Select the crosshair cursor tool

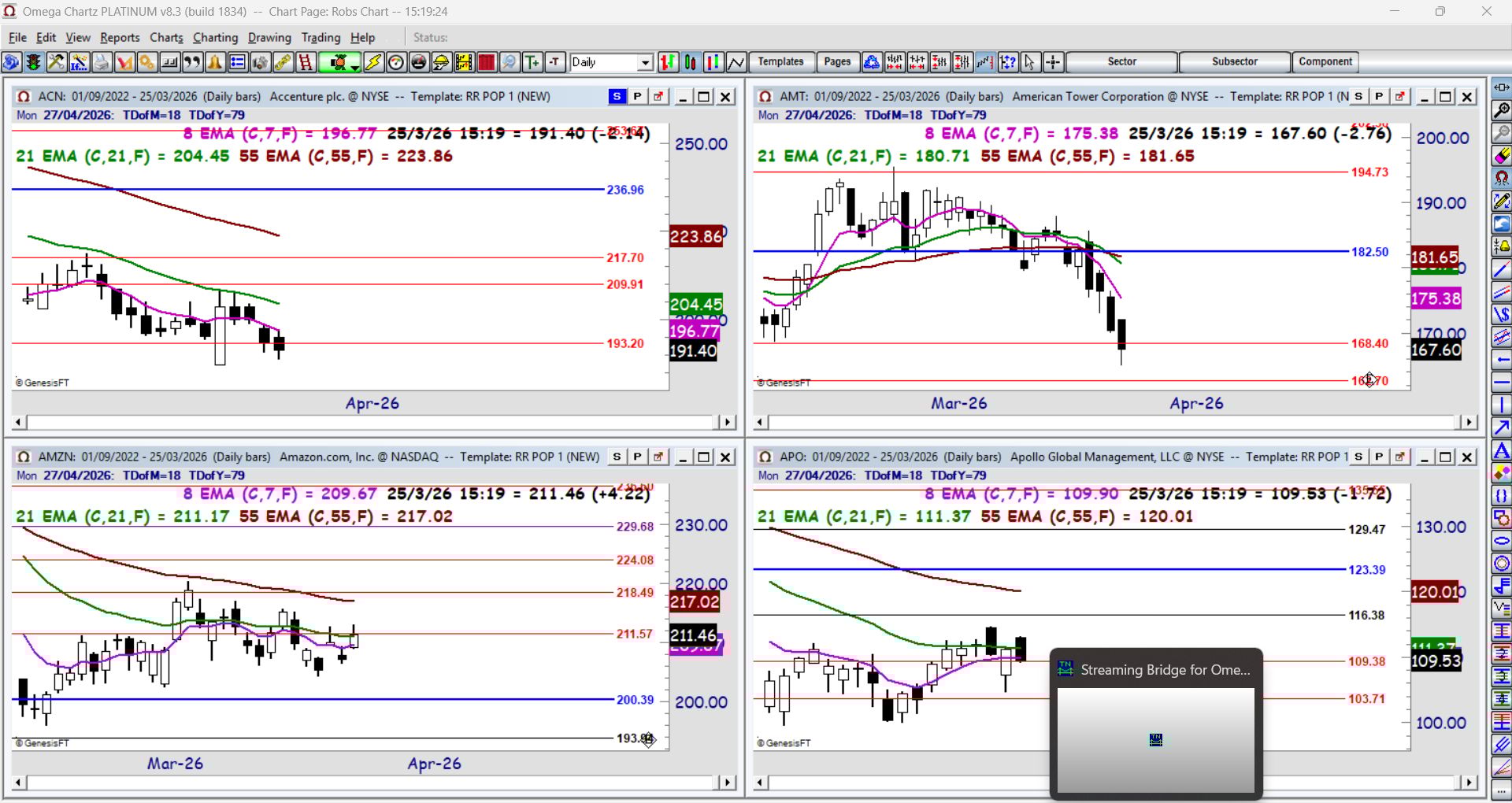point(1053,62)
